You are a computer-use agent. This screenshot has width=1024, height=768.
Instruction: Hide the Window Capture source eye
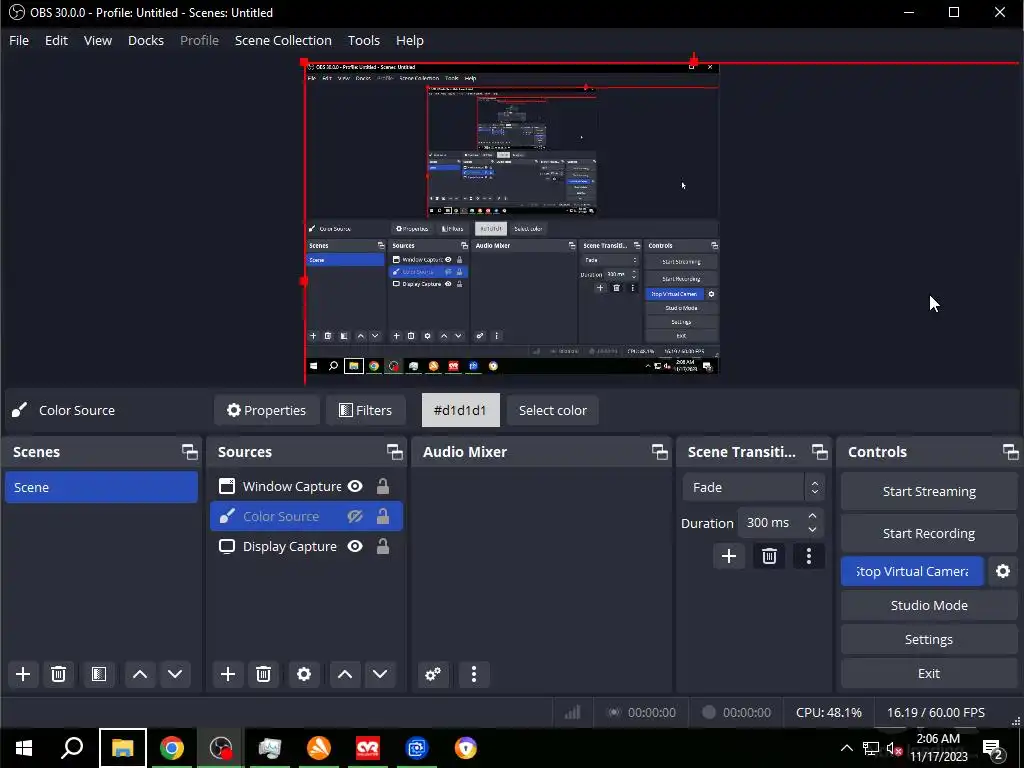tap(355, 487)
